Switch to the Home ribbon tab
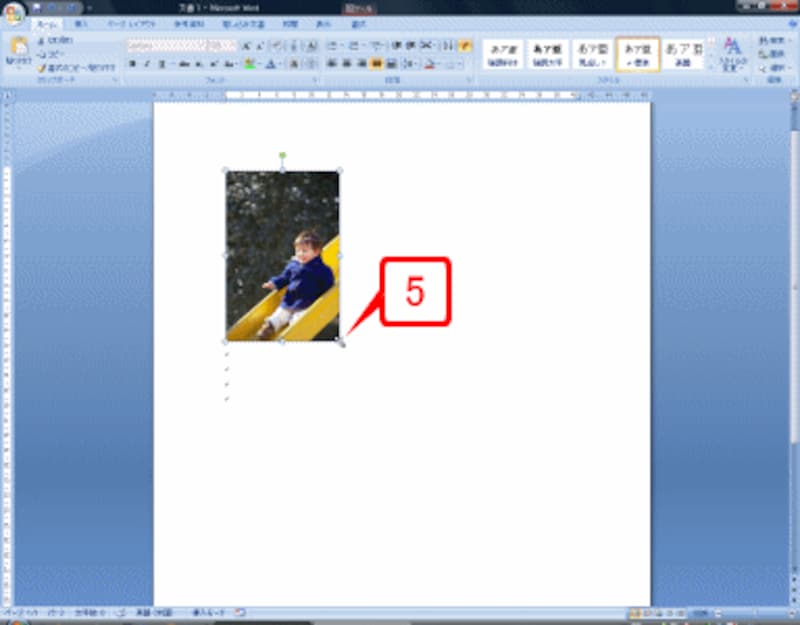The width and height of the screenshot is (800, 625). 45,23
